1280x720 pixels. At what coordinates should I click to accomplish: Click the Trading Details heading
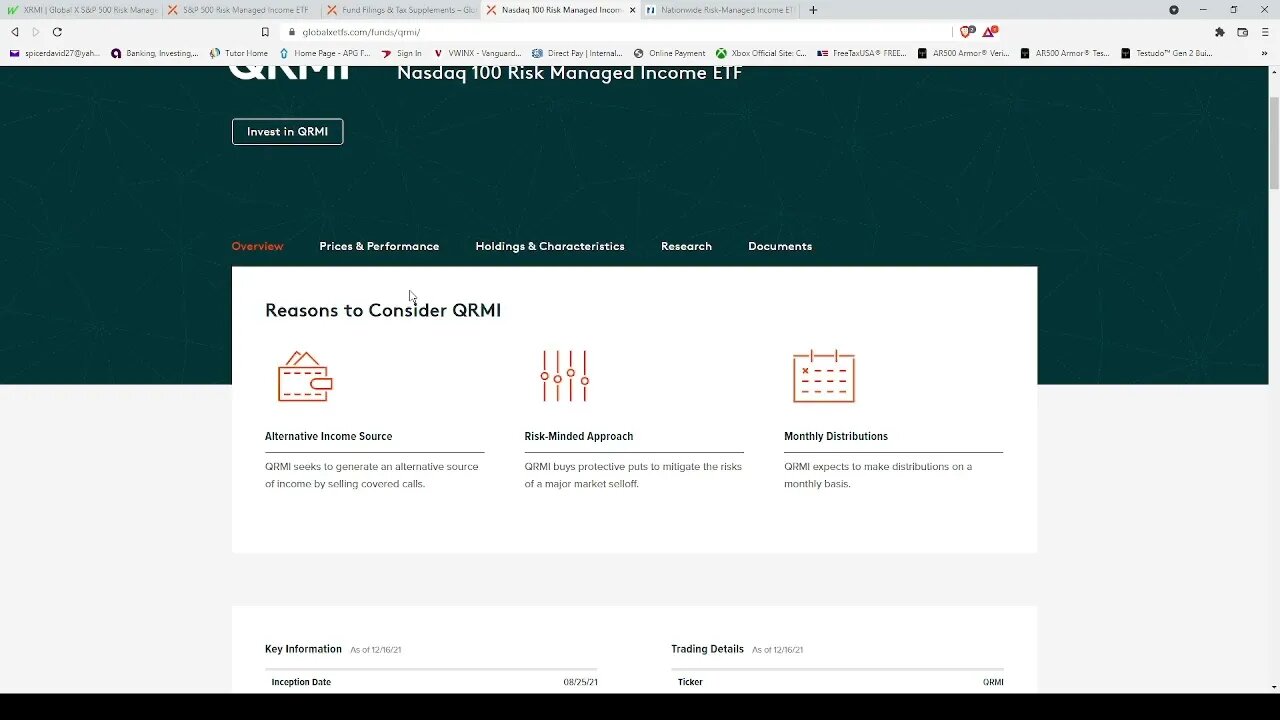coord(707,649)
